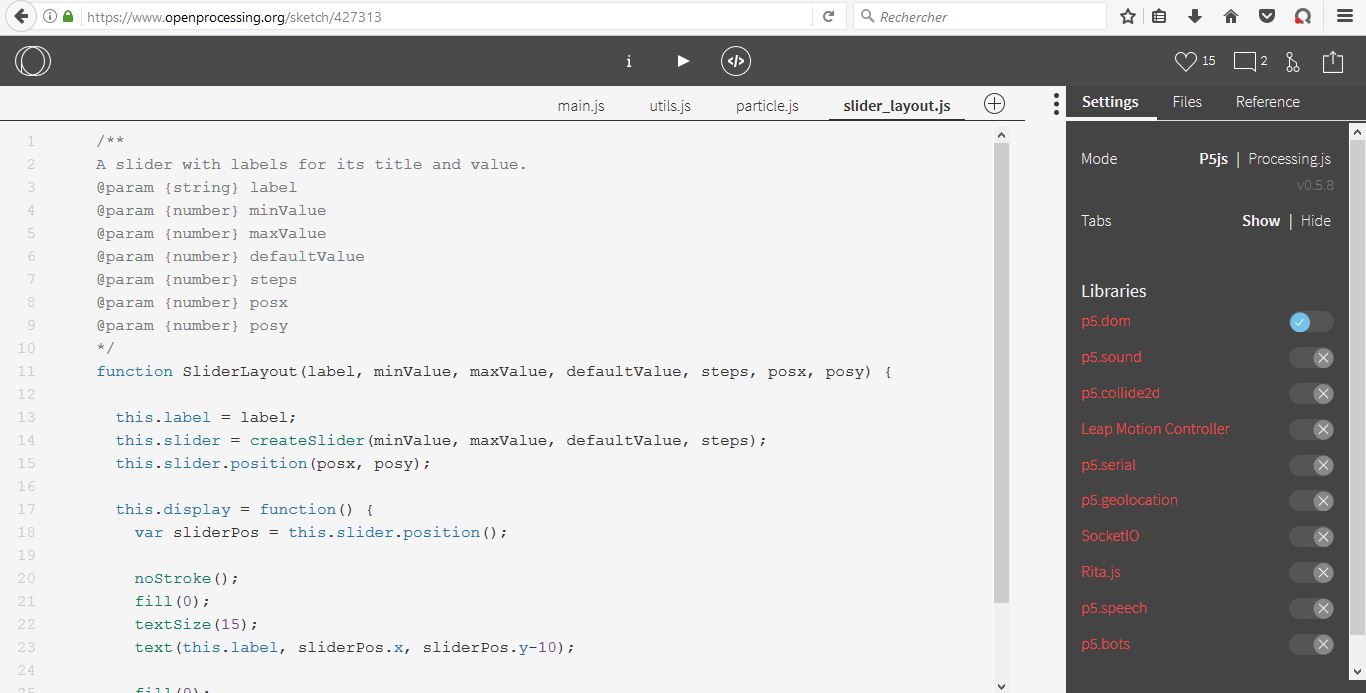
Task: Enable the p5.serial library toggle
Action: (1311, 466)
